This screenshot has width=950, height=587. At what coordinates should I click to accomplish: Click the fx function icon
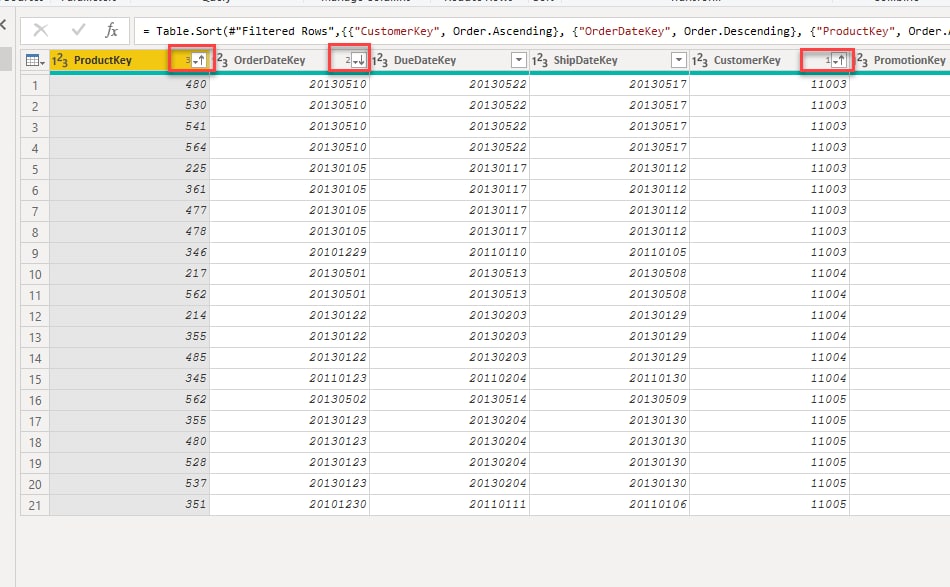pyautogui.click(x=111, y=30)
